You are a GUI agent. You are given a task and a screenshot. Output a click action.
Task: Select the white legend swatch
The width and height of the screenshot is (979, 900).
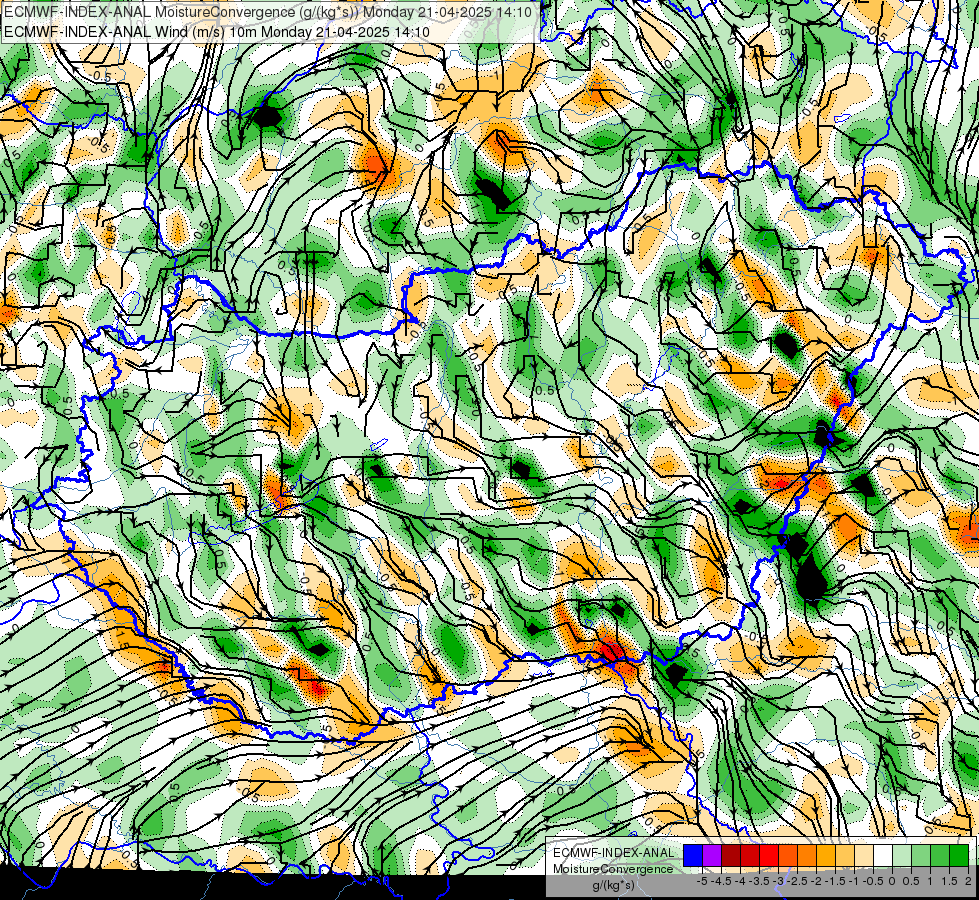pos(883,855)
